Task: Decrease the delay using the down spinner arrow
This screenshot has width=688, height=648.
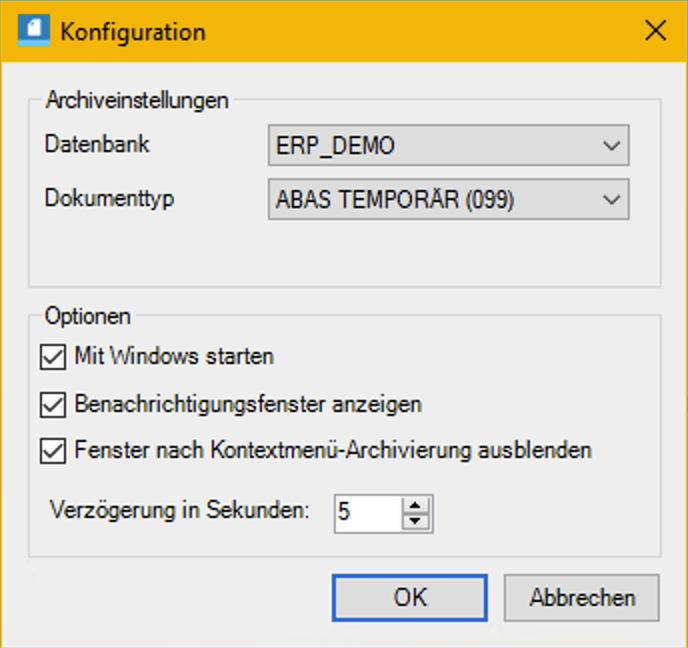Action: [416, 521]
